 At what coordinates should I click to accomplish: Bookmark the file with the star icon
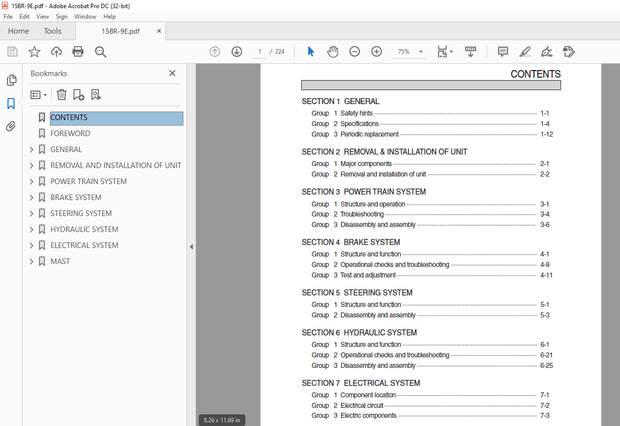[x=34, y=51]
